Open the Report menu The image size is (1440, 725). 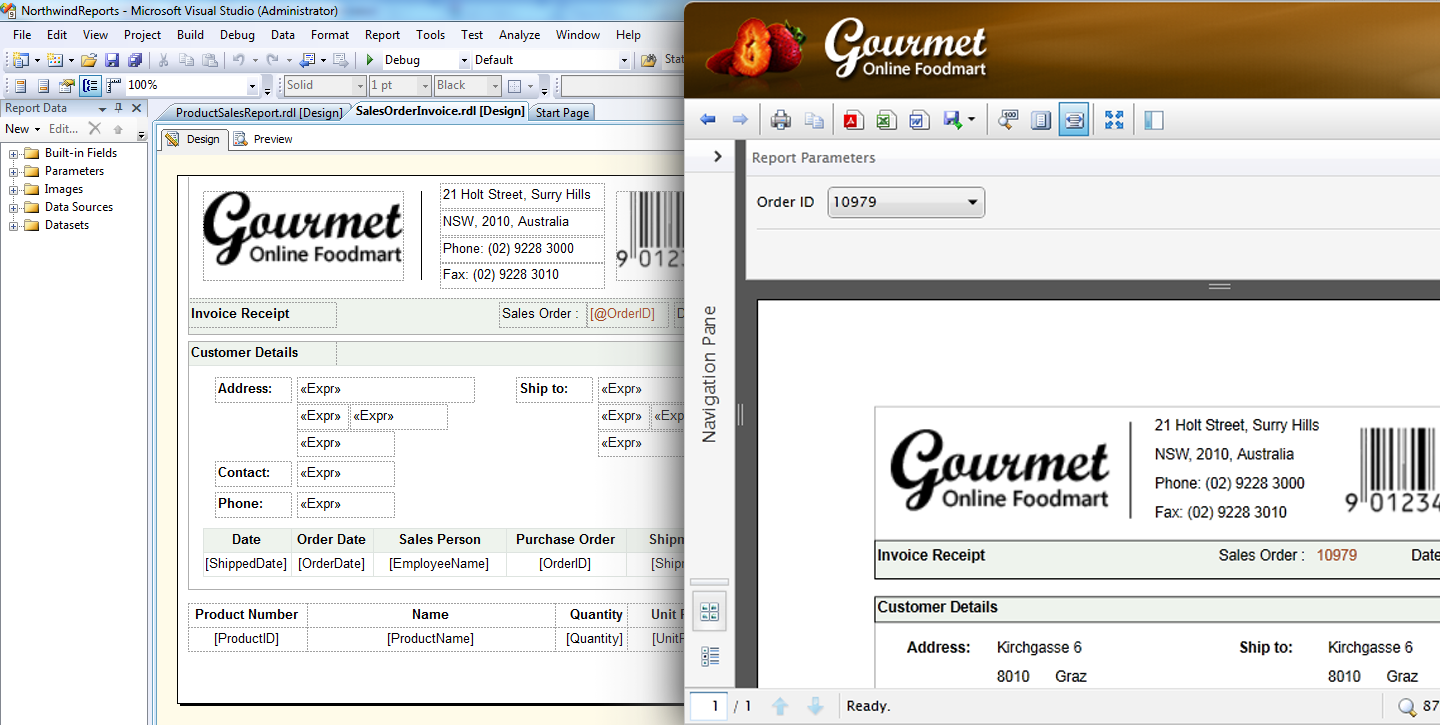[382, 34]
